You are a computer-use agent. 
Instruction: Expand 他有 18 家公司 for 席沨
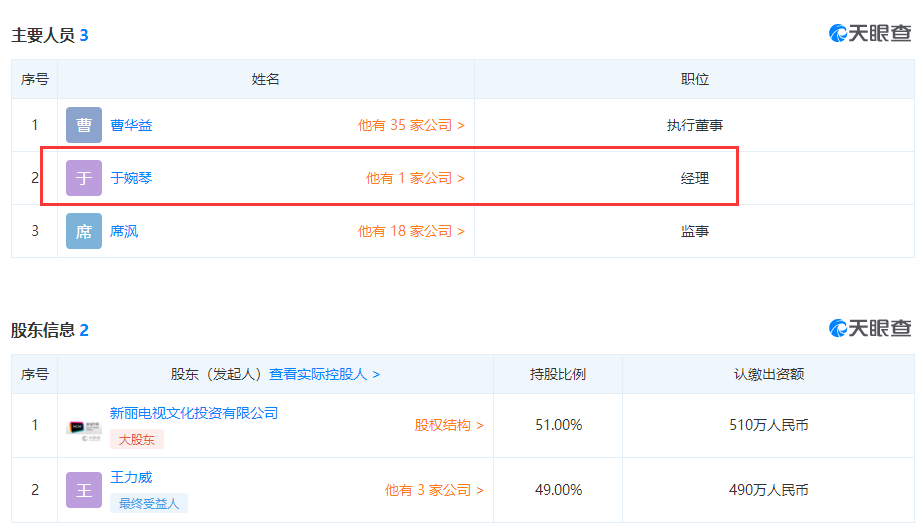(x=411, y=231)
